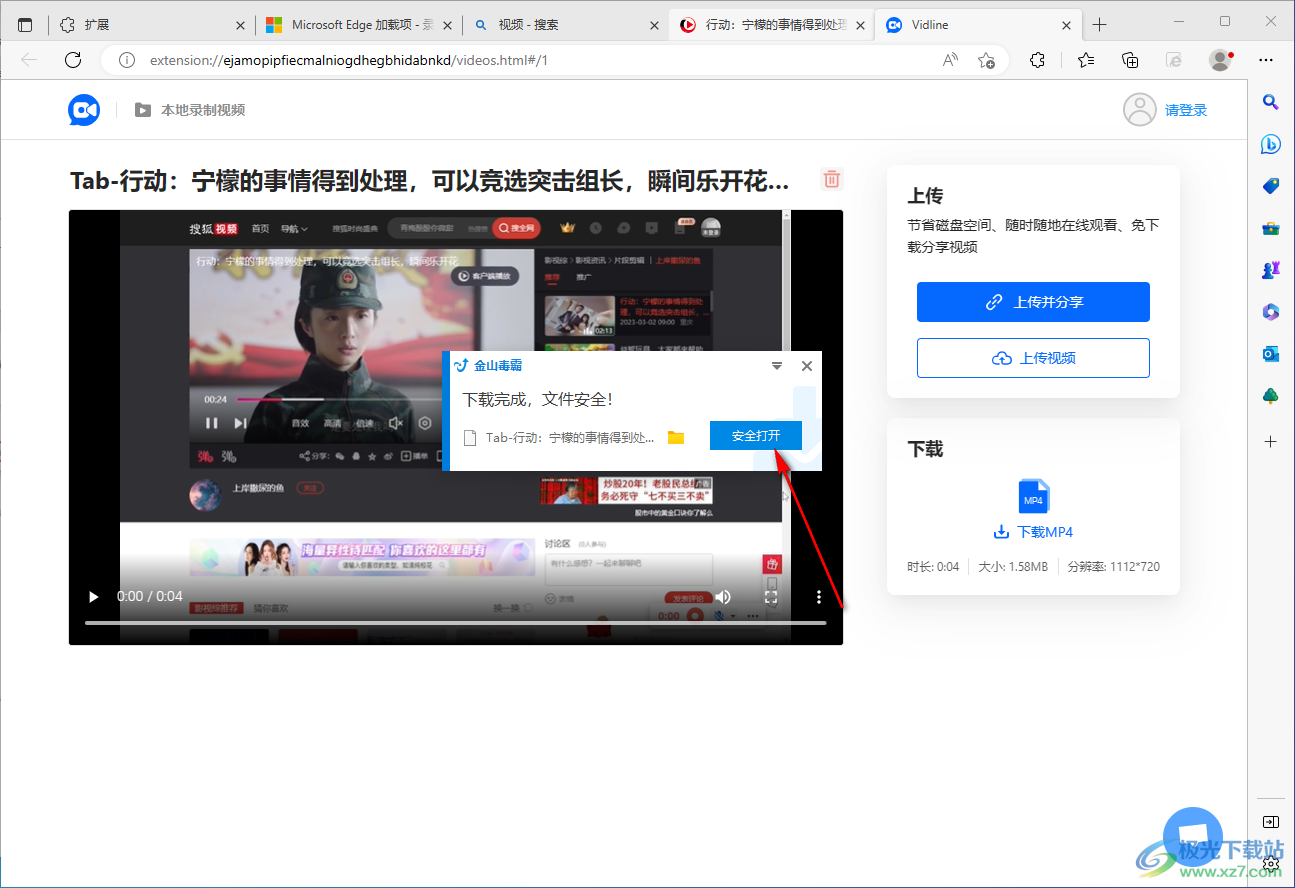Open the Favorites list icon
This screenshot has width=1295, height=888.
(1086, 60)
